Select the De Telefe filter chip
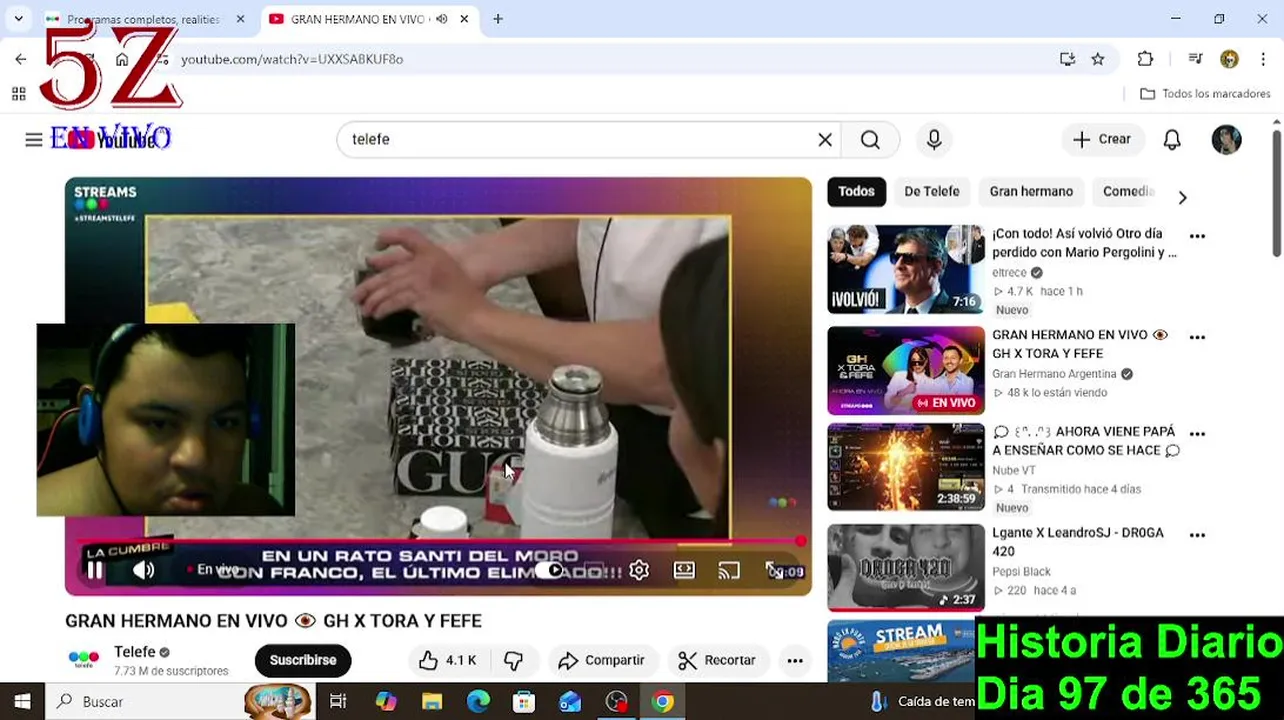The height and width of the screenshot is (720, 1284). pyautogui.click(x=931, y=192)
